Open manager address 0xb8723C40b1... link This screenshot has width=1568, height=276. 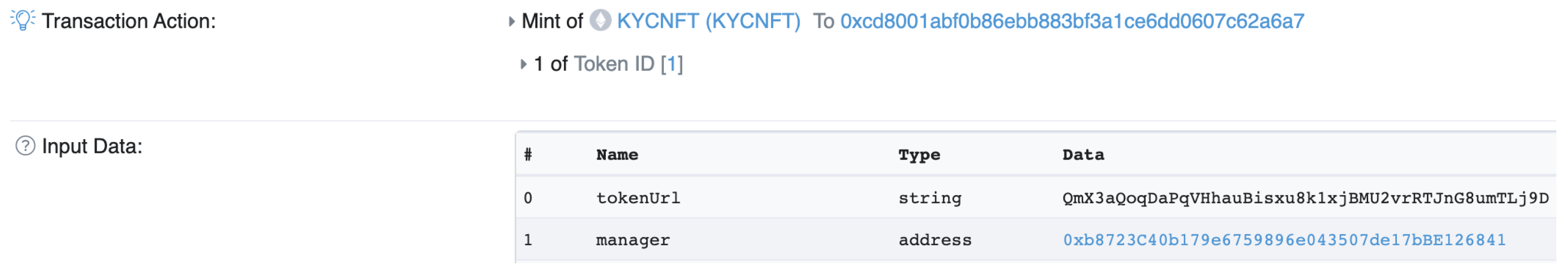(x=1284, y=240)
